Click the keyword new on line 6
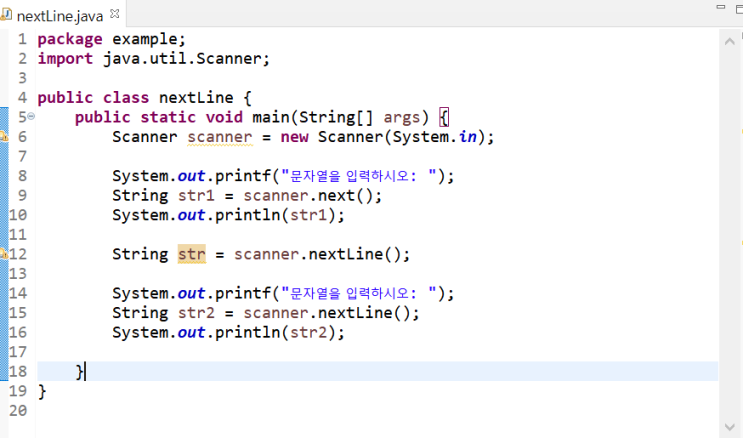Image resolution: width=743 pixels, height=438 pixels. click(x=294, y=137)
